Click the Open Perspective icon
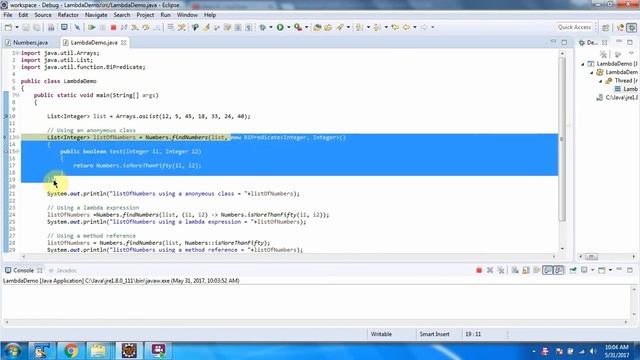The width and height of the screenshot is (640, 360). pyautogui.click(x=606, y=27)
